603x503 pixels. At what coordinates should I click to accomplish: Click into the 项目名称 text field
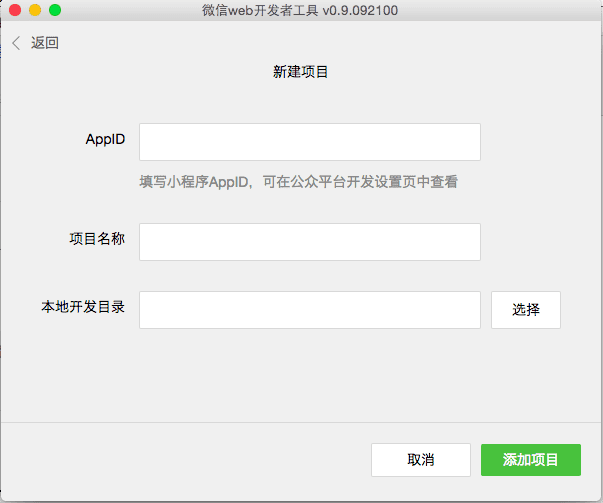pos(310,242)
